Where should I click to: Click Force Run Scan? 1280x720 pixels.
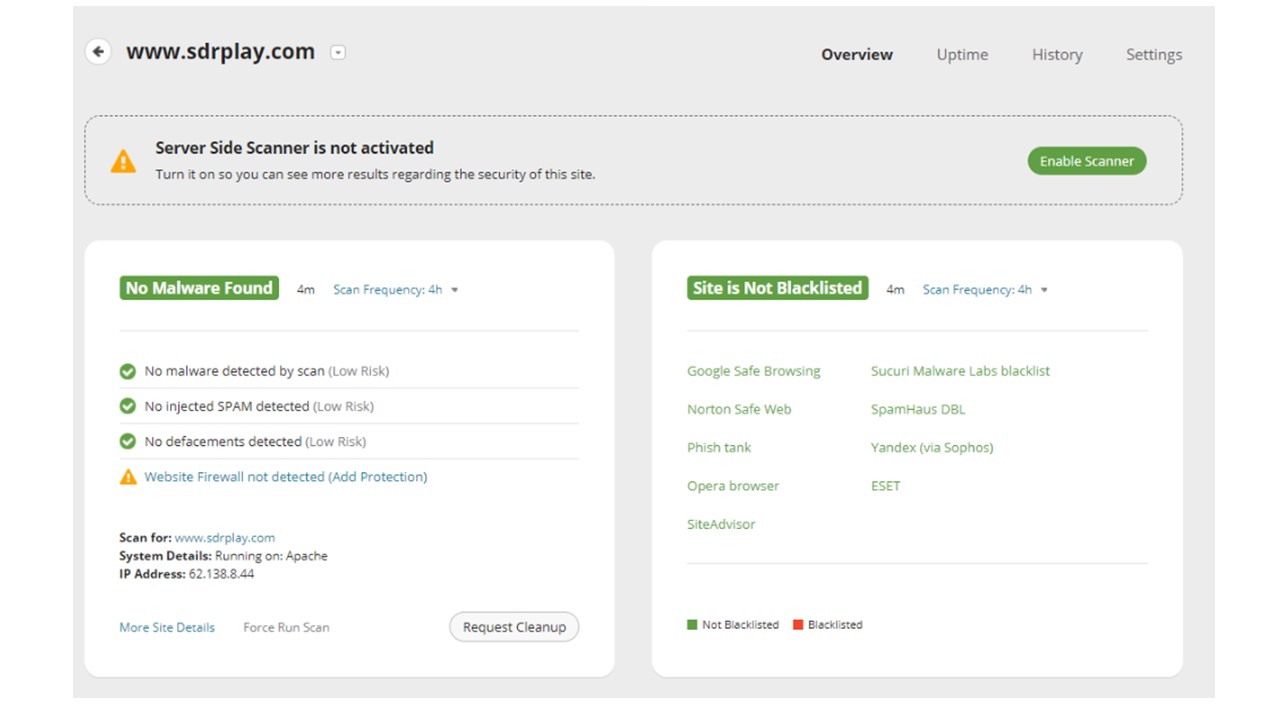pos(286,628)
